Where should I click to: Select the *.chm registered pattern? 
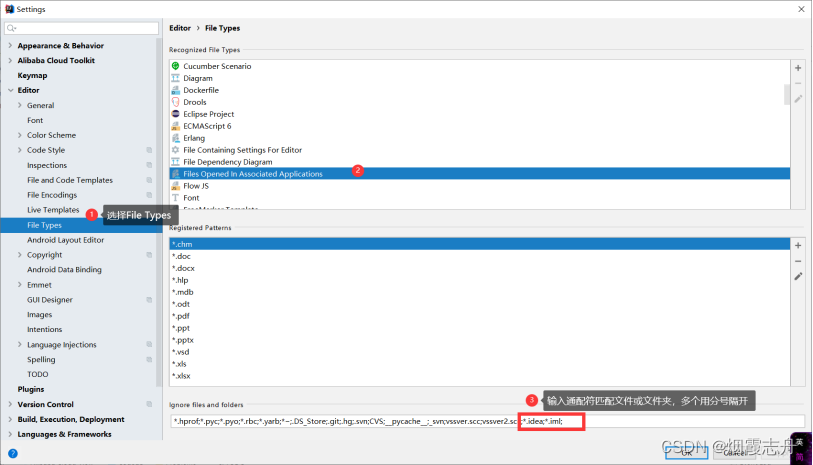point(480,244)
